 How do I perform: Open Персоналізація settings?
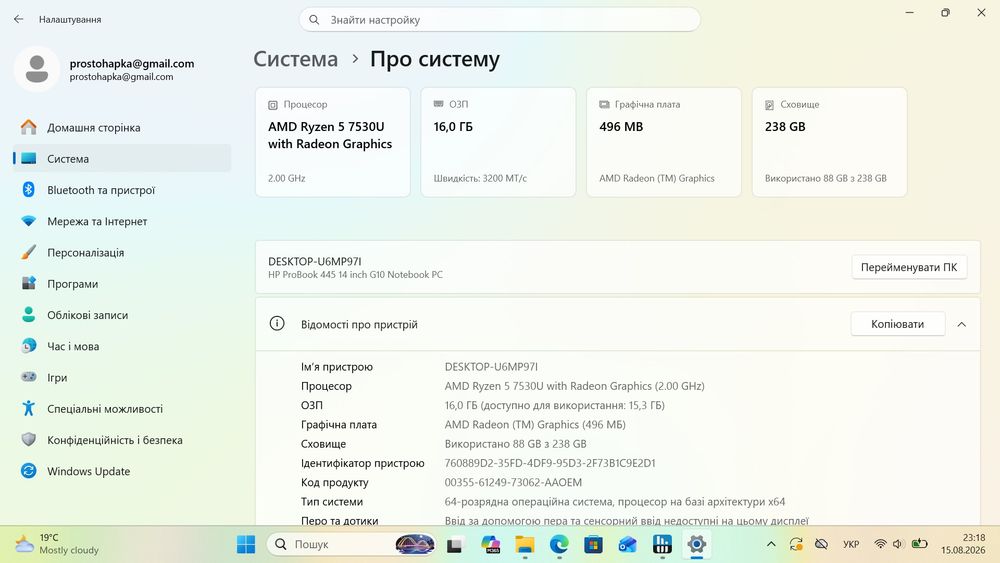coord(122,252)
